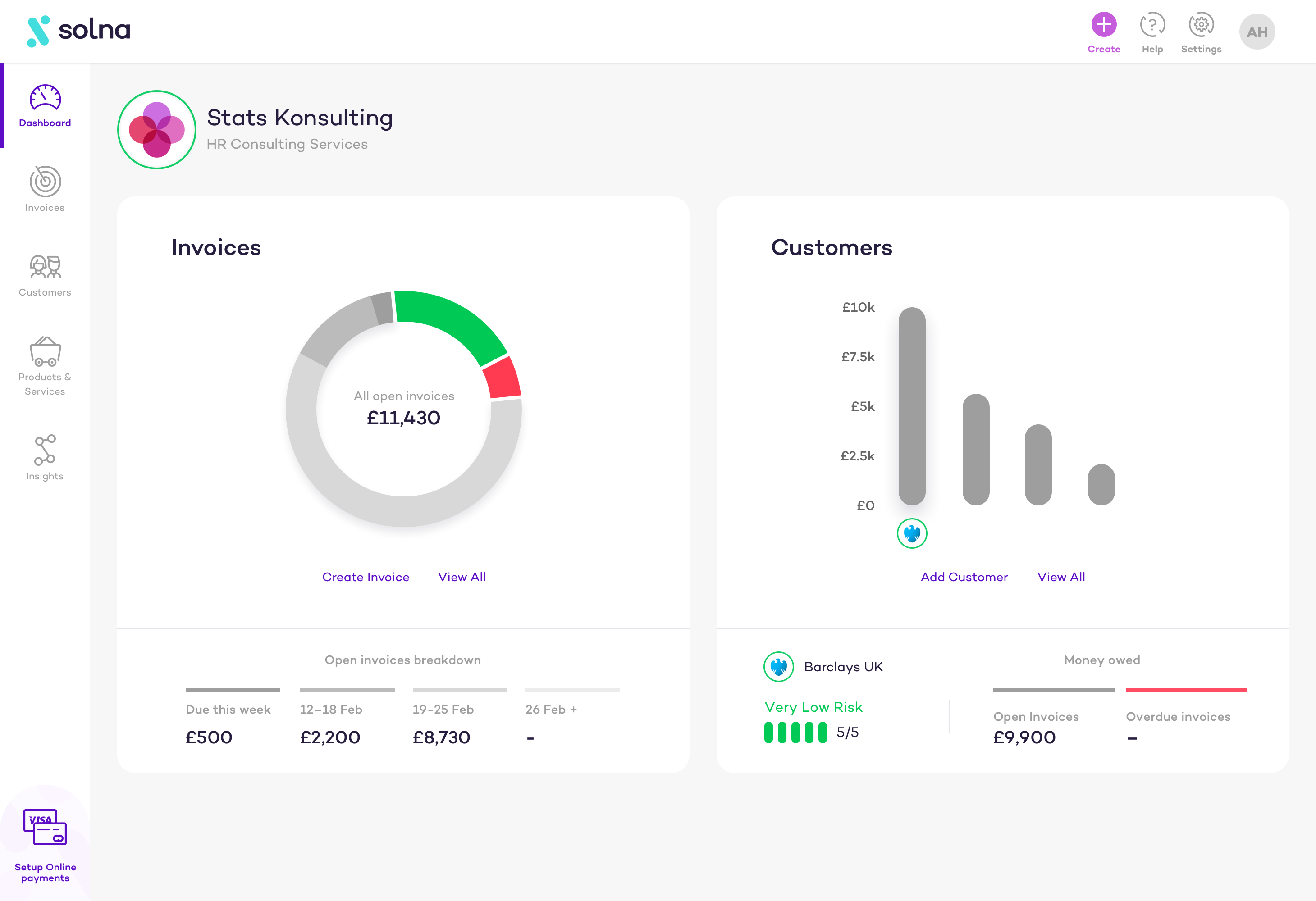Screen dimensions: 1316x901
Task: Select the tallest customer bar in chart
Action: tap(912, 406)
